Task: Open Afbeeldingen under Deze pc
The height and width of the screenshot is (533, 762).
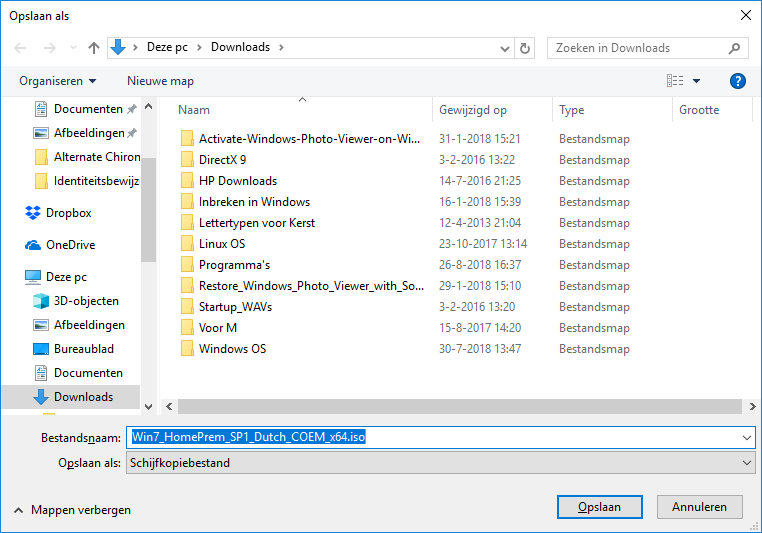Action: point(79,325)
